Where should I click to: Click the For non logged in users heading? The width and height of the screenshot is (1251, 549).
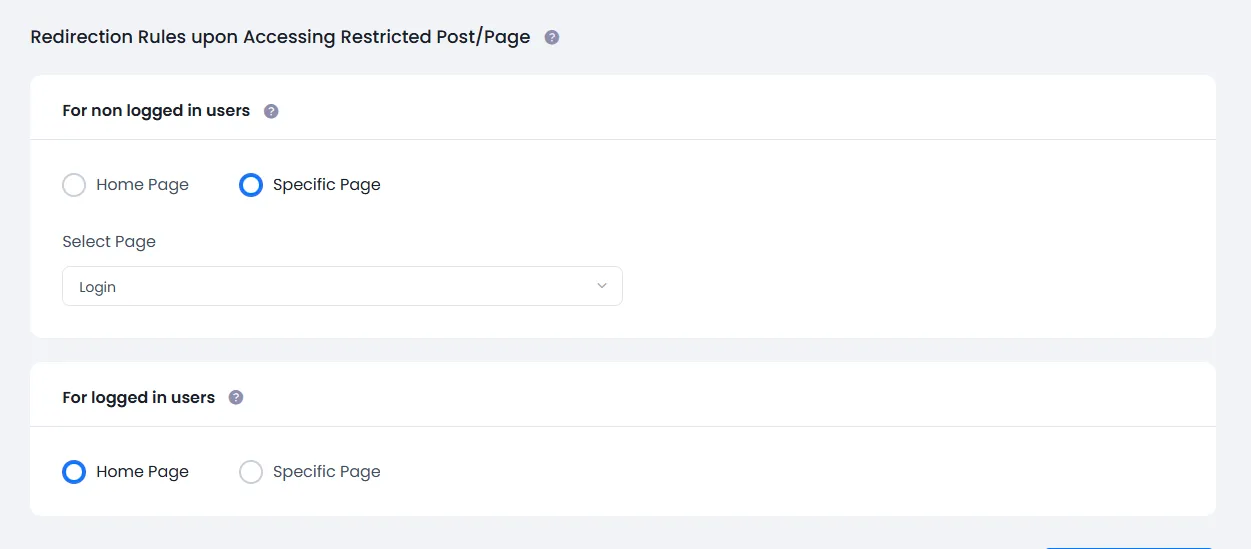[156, 111]
